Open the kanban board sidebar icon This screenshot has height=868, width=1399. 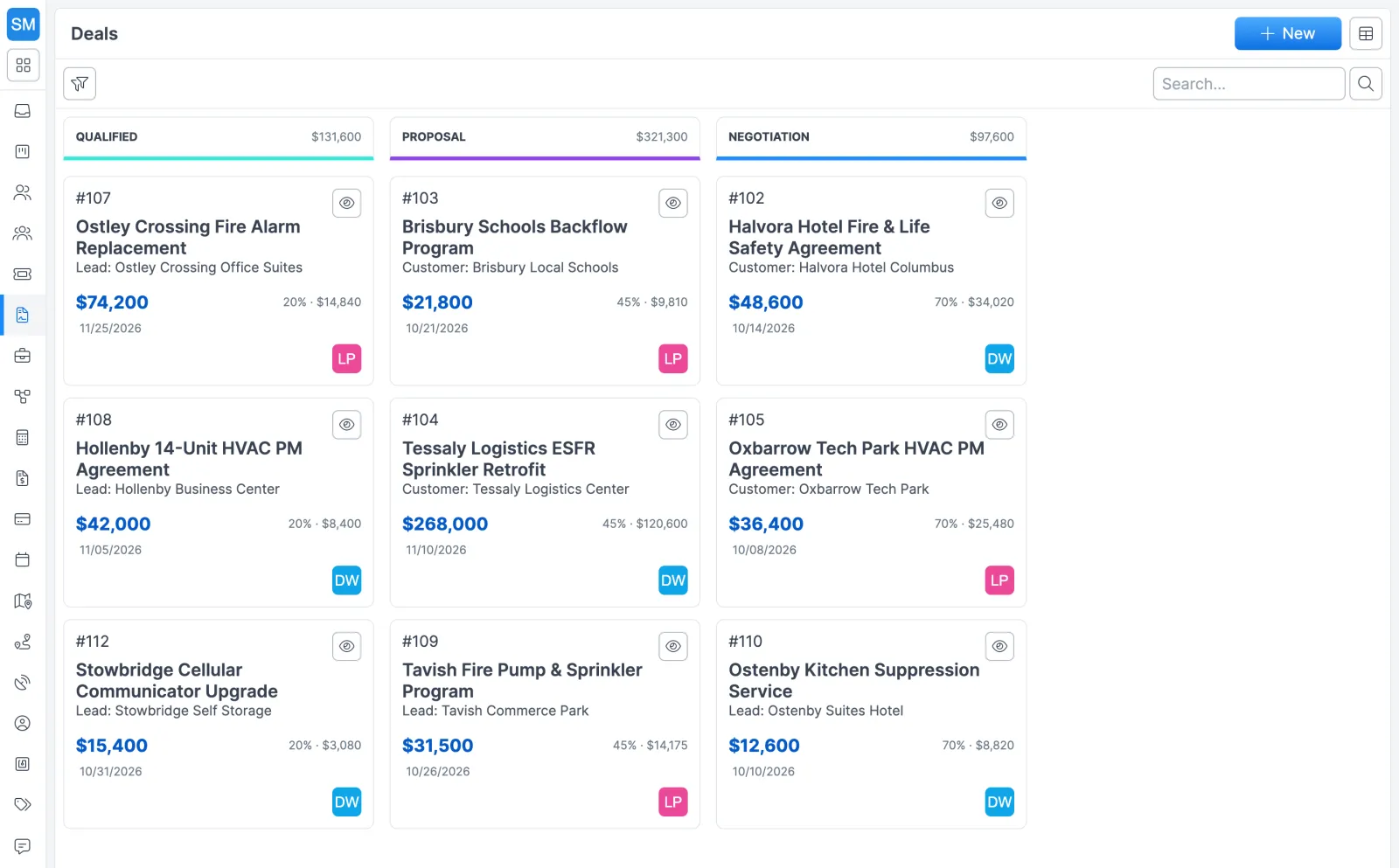coord(23,151)
